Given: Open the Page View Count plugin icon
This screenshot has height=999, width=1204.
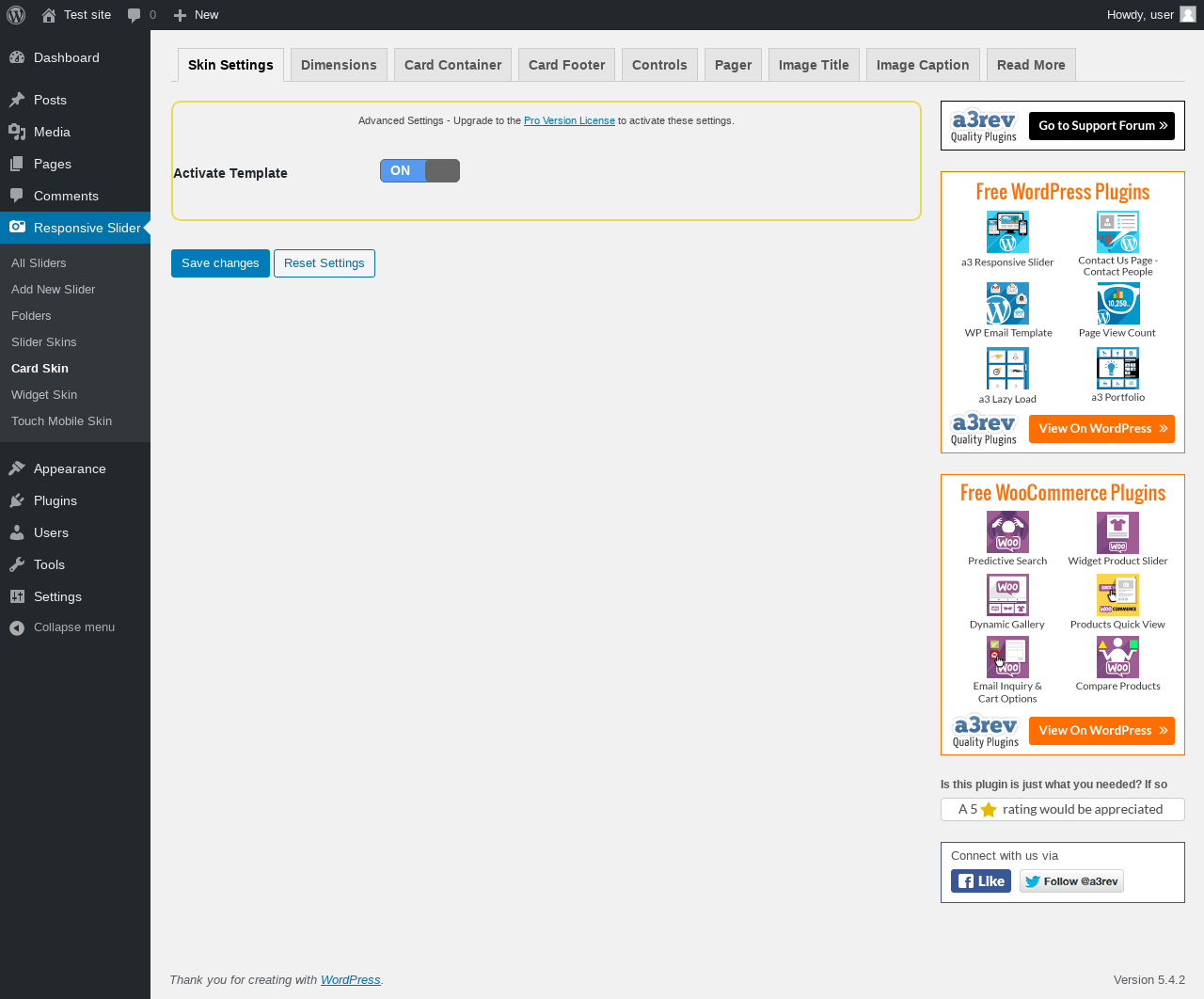Looking at the screenshot, I should tap(1117, 304).
